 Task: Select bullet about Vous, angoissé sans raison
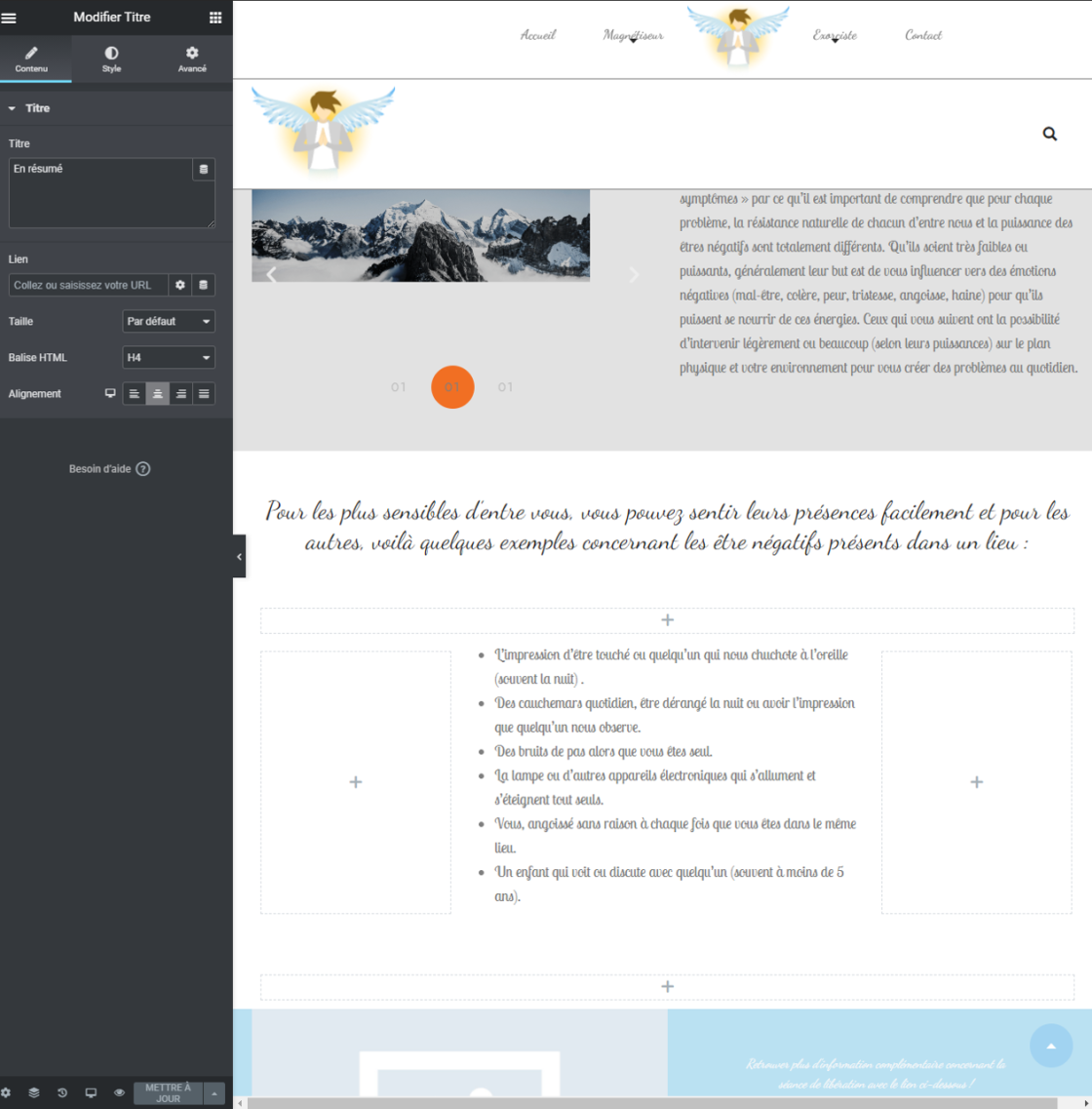click(x=675, y=835)
